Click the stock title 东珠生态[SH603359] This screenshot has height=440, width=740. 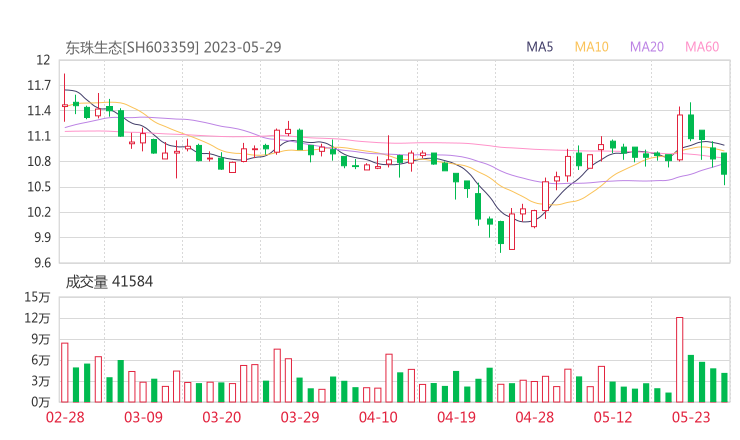click(x=132, y=47)
